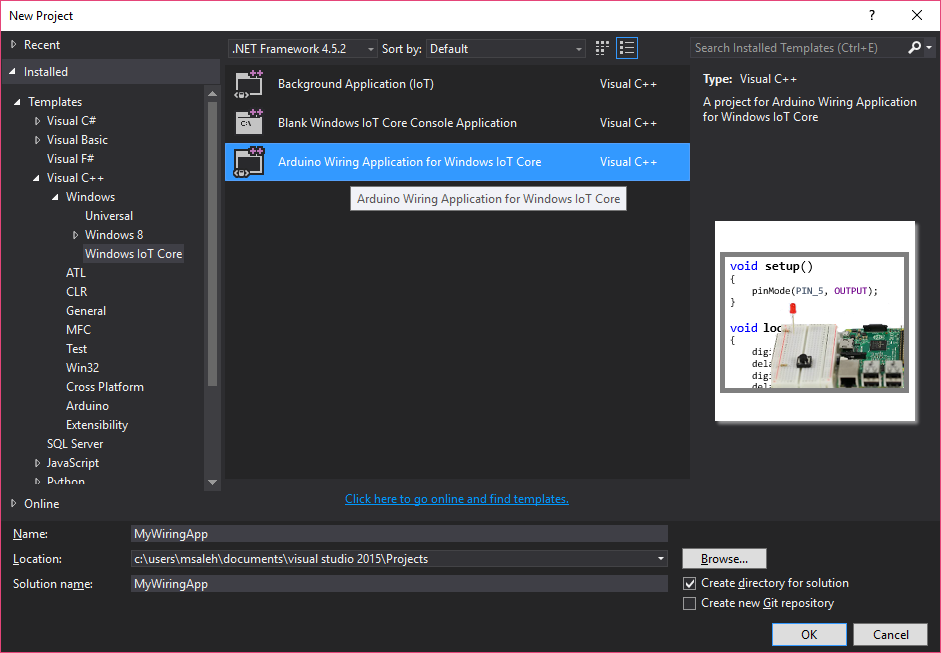Open search options dropdown arrow
Screen dimensions: 941x653
point(929,47)
